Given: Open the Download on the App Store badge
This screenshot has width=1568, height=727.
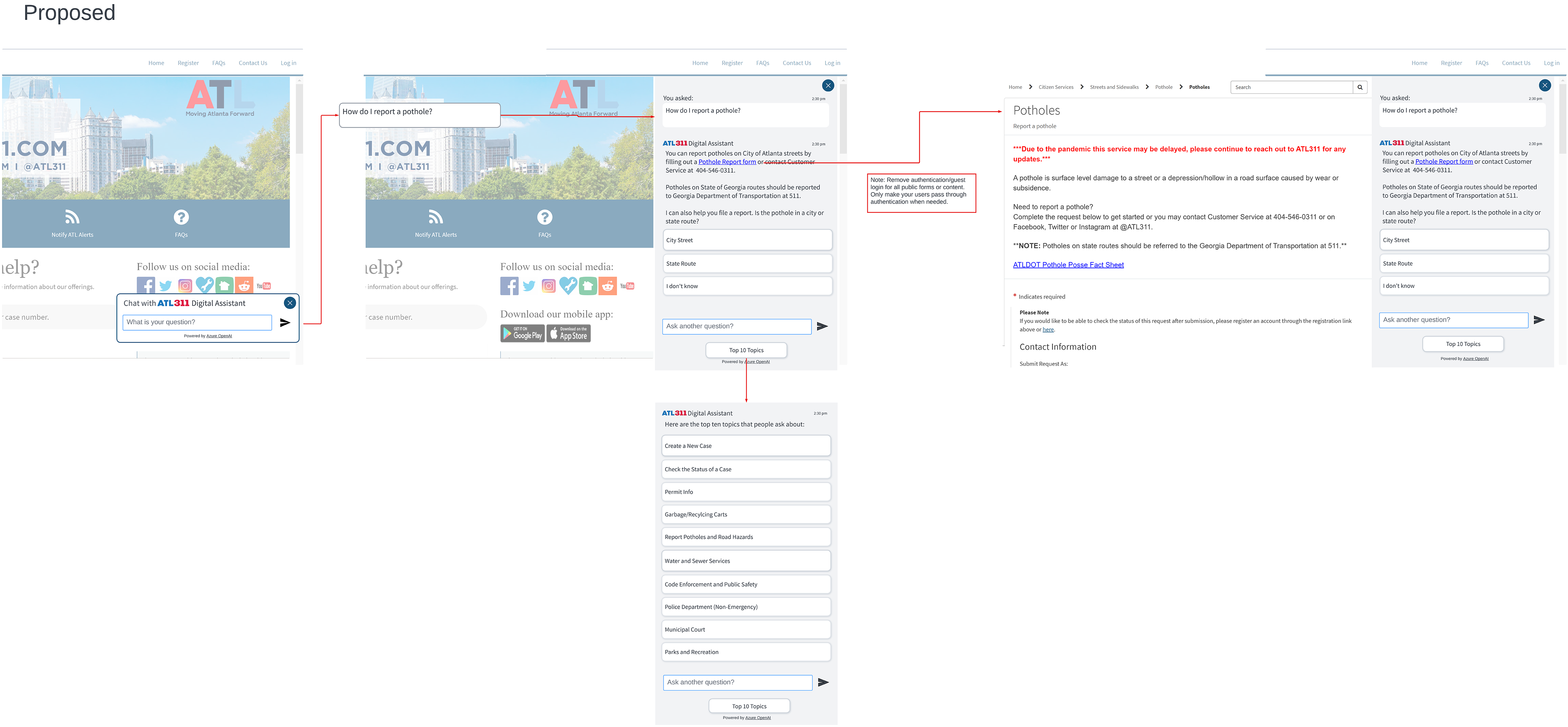Looking at the screenshot, I should 569,333.
